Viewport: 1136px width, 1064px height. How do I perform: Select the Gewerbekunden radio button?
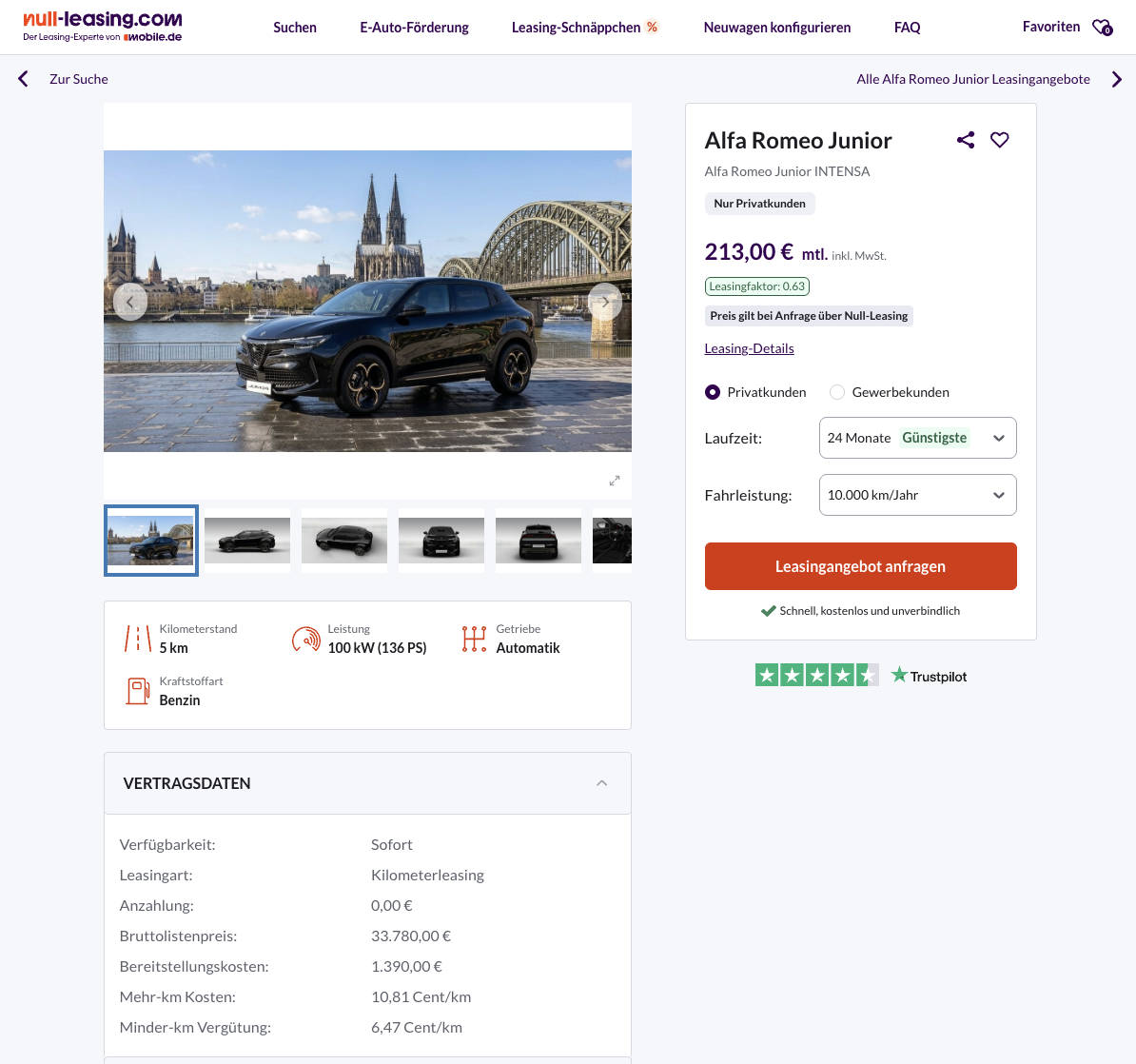click(x=837, y=392)
